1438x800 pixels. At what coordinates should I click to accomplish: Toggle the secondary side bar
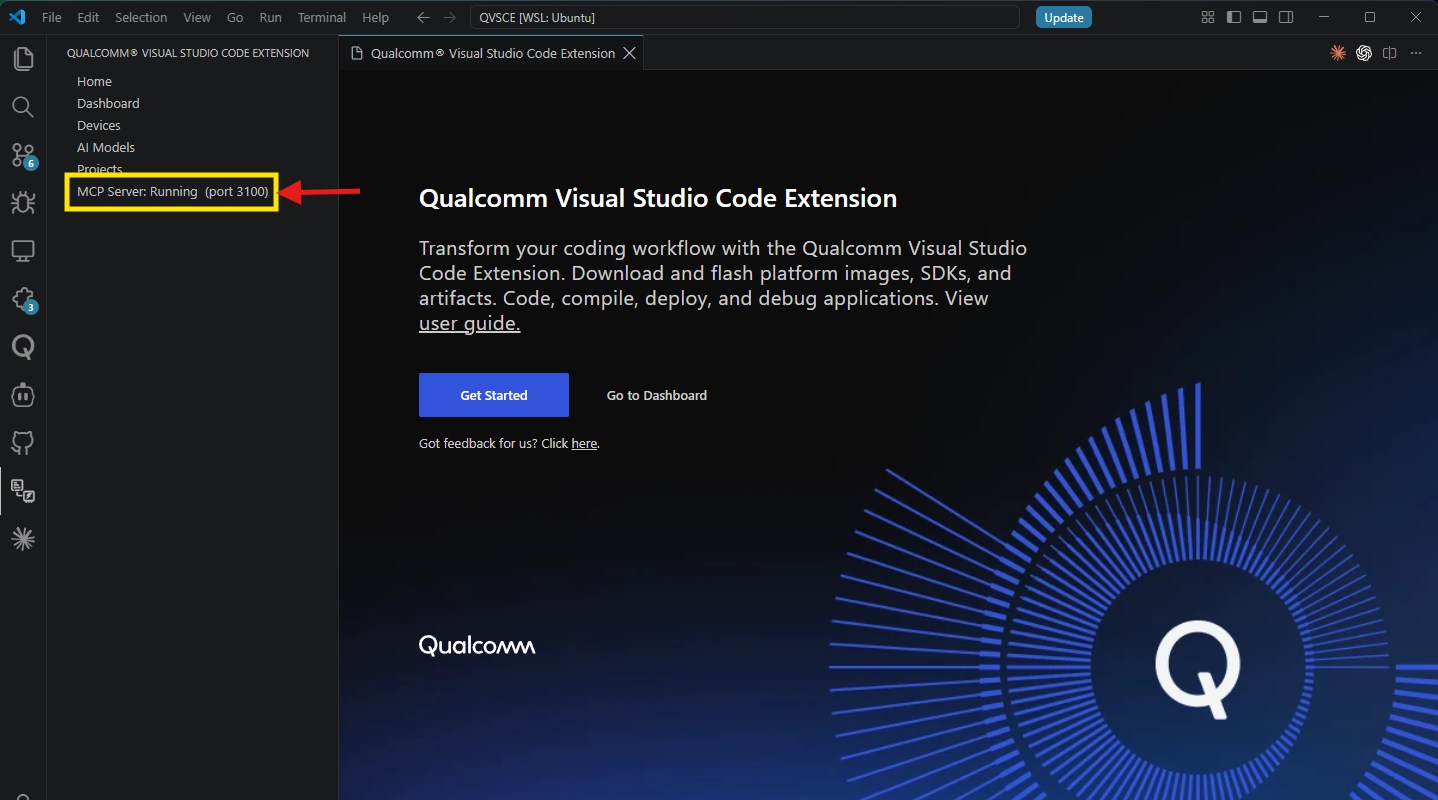1286,17
